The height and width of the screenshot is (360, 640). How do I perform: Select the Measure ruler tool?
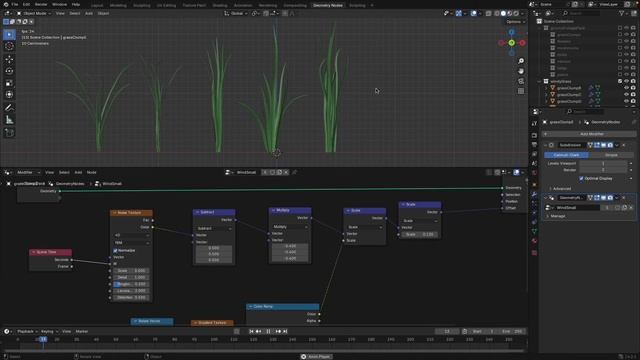tap(9, 120)
